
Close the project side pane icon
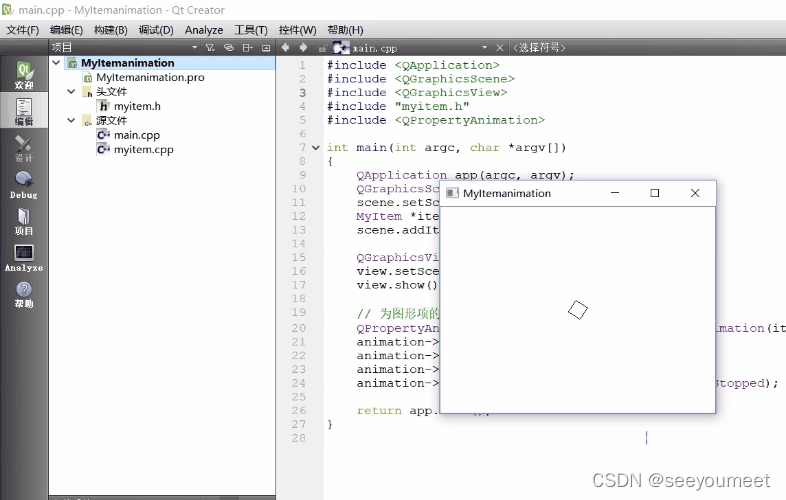[x=266, y=48]
